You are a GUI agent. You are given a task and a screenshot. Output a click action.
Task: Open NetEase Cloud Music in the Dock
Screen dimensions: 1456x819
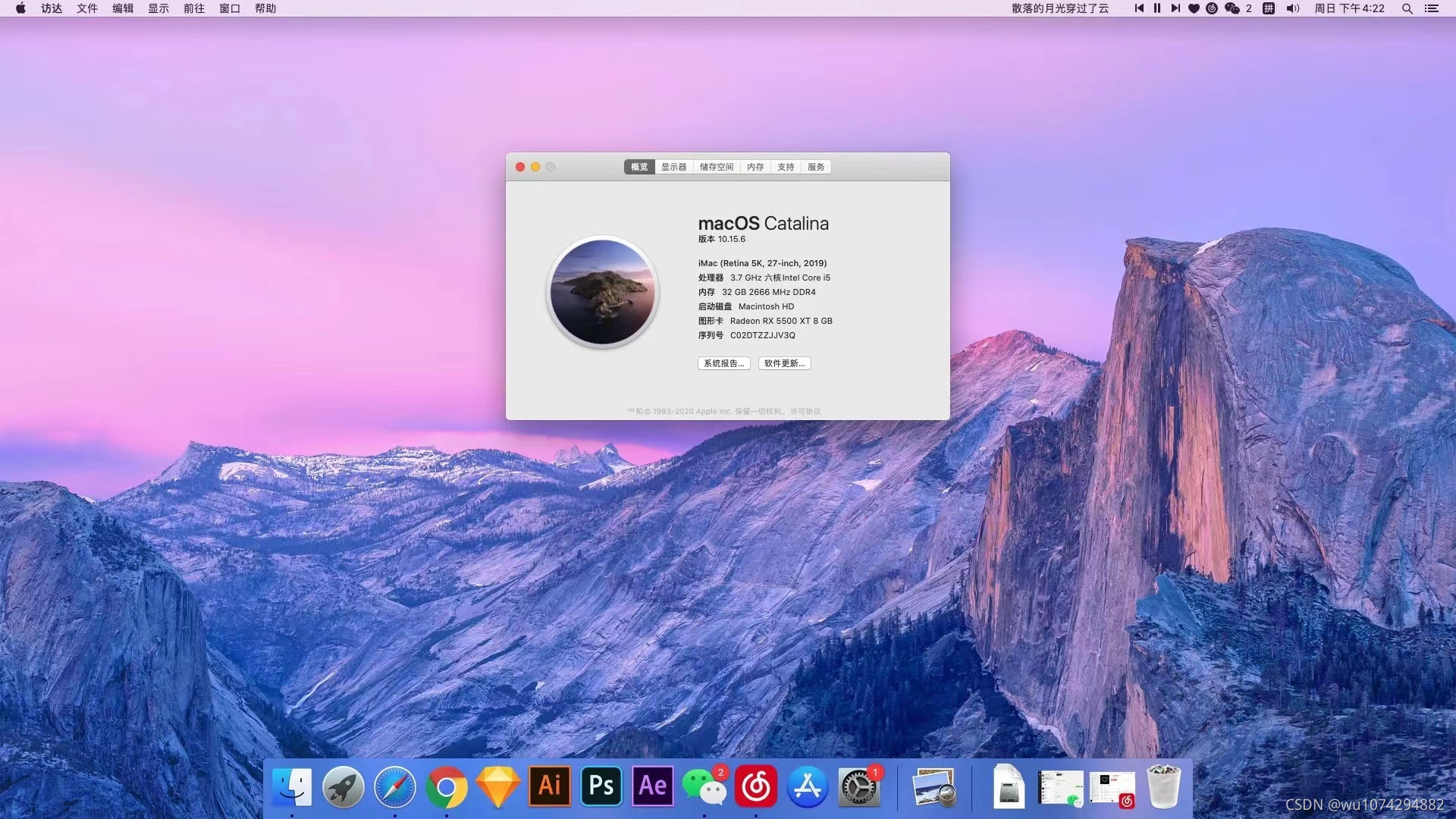point(756,786)
